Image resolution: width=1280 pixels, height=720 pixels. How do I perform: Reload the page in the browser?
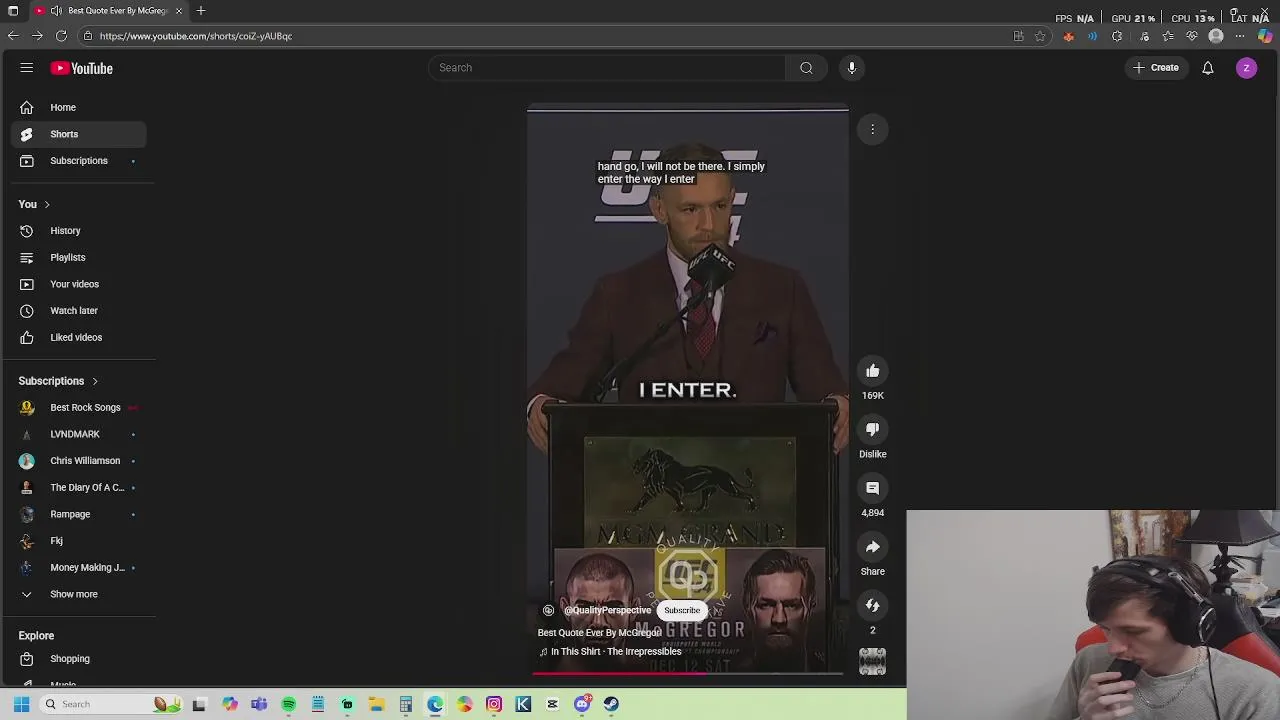[61, 36]
